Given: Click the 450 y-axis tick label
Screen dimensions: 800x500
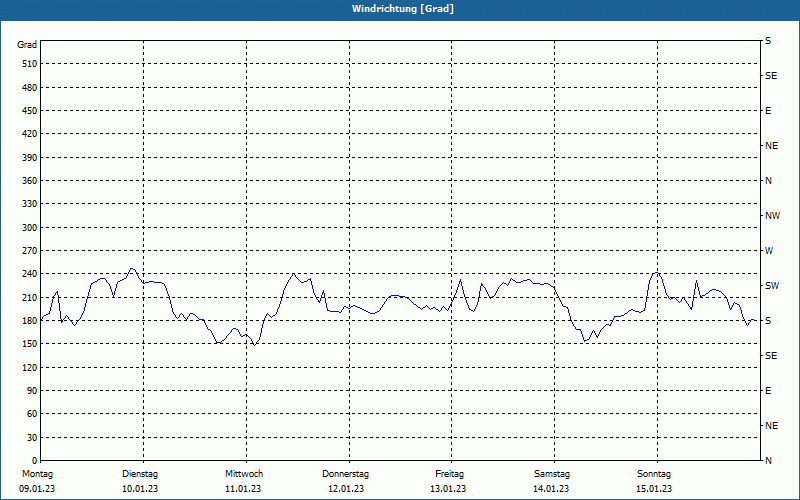Looking at the screenshot, I should [29, 111].
